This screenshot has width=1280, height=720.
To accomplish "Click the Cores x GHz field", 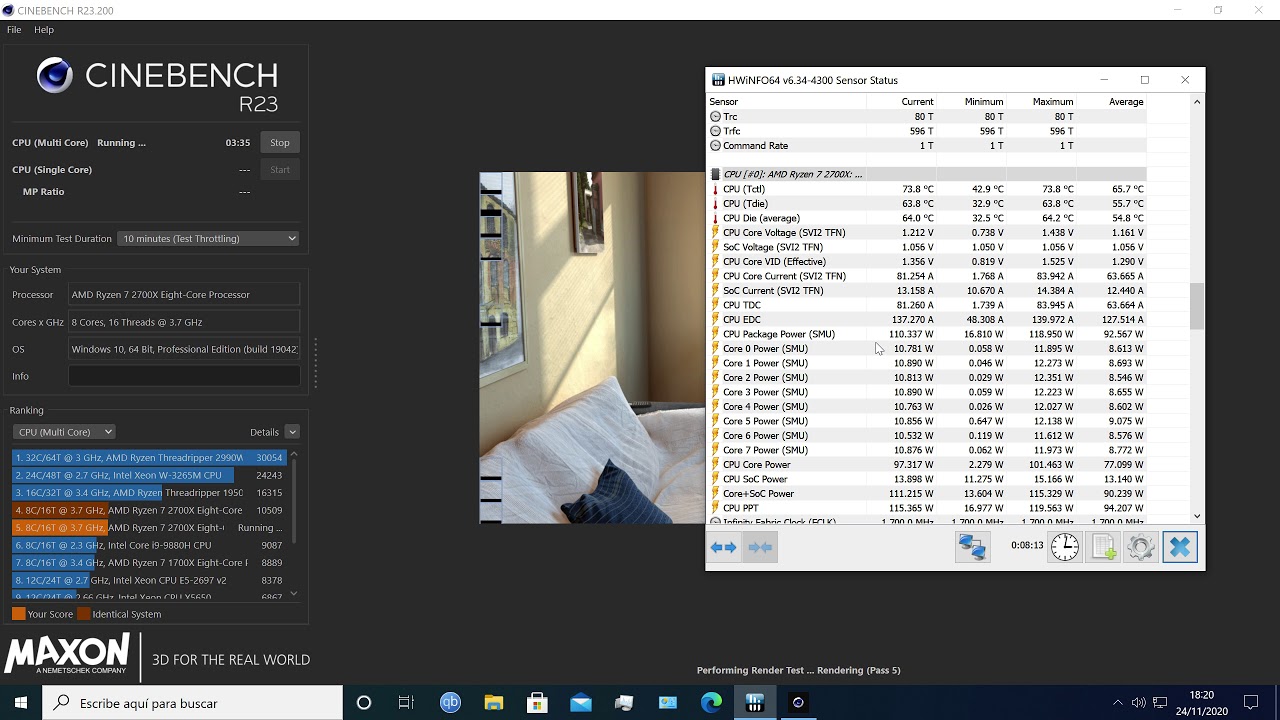I will pyautogui.click(x=184, y=322).
